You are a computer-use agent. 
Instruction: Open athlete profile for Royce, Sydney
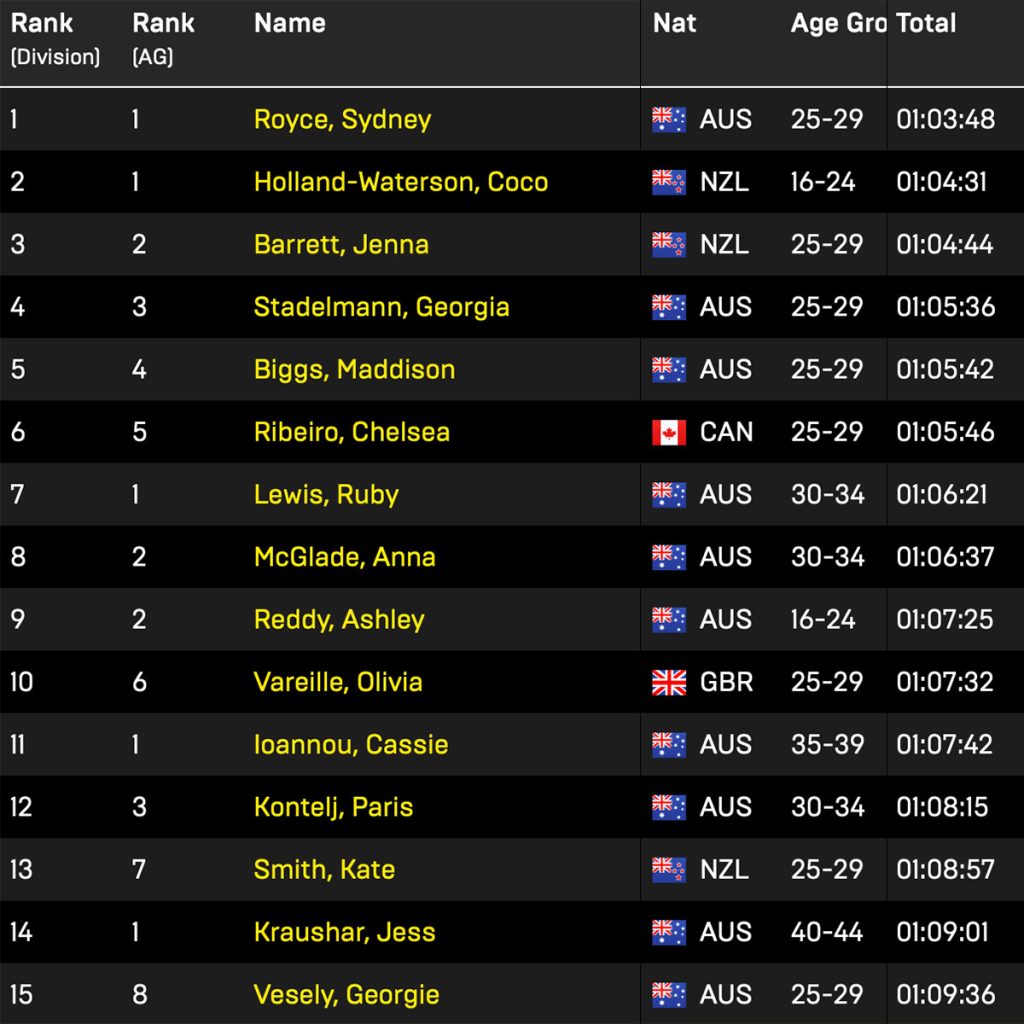tap(342, 120)
